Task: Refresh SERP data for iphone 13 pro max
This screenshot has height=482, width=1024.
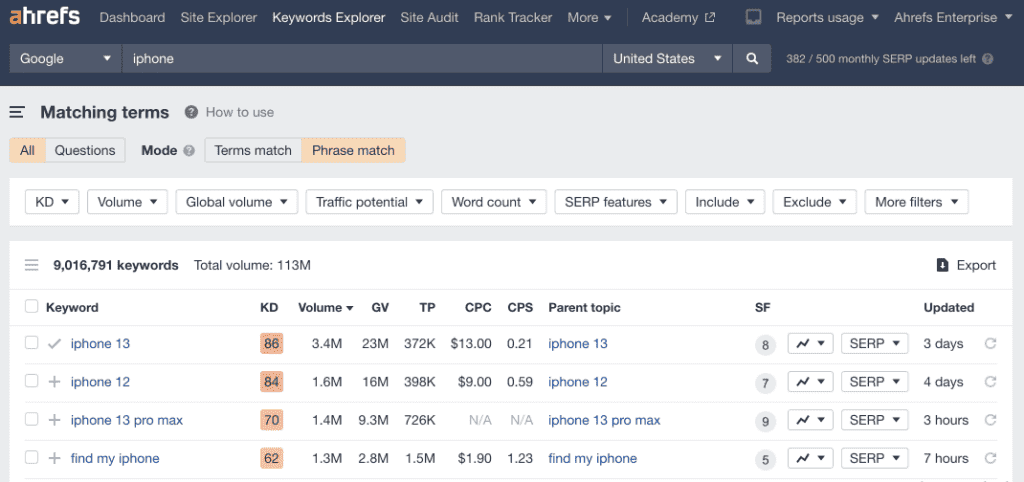Action: (990, 420)
